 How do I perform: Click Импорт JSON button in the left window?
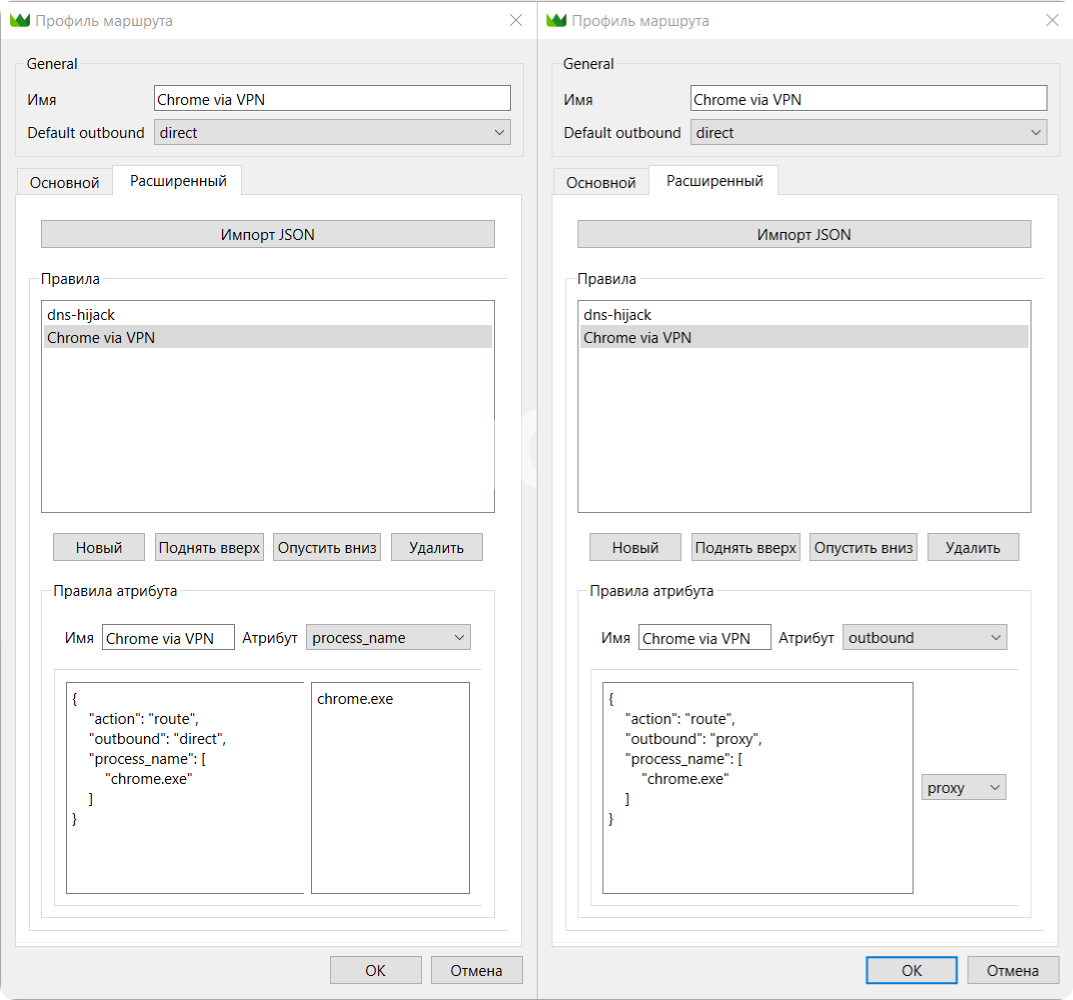tap(267, 234)
